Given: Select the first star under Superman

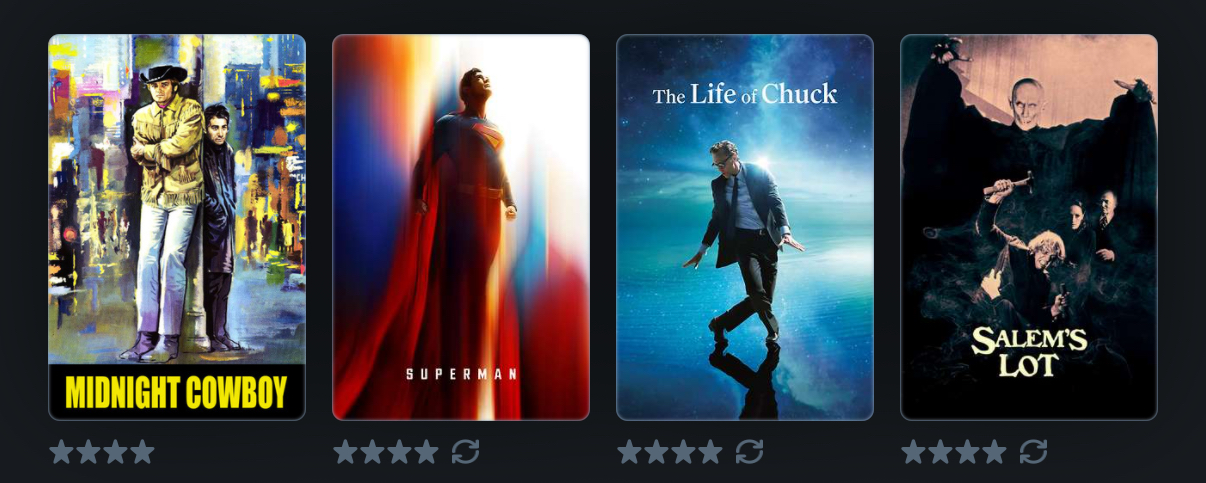Looking at the screenshot, I should (x=346, y=452).
